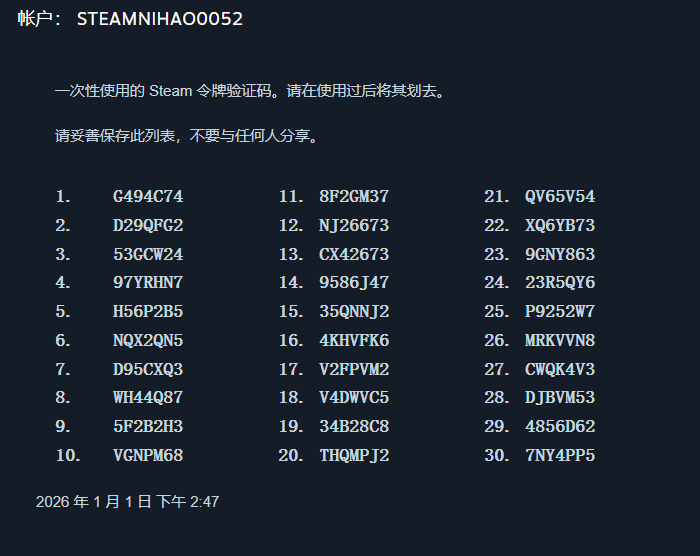Screen dimensions: 700x556
Task: Click the 2026 date and time stamp
Action: pos(127,502)
